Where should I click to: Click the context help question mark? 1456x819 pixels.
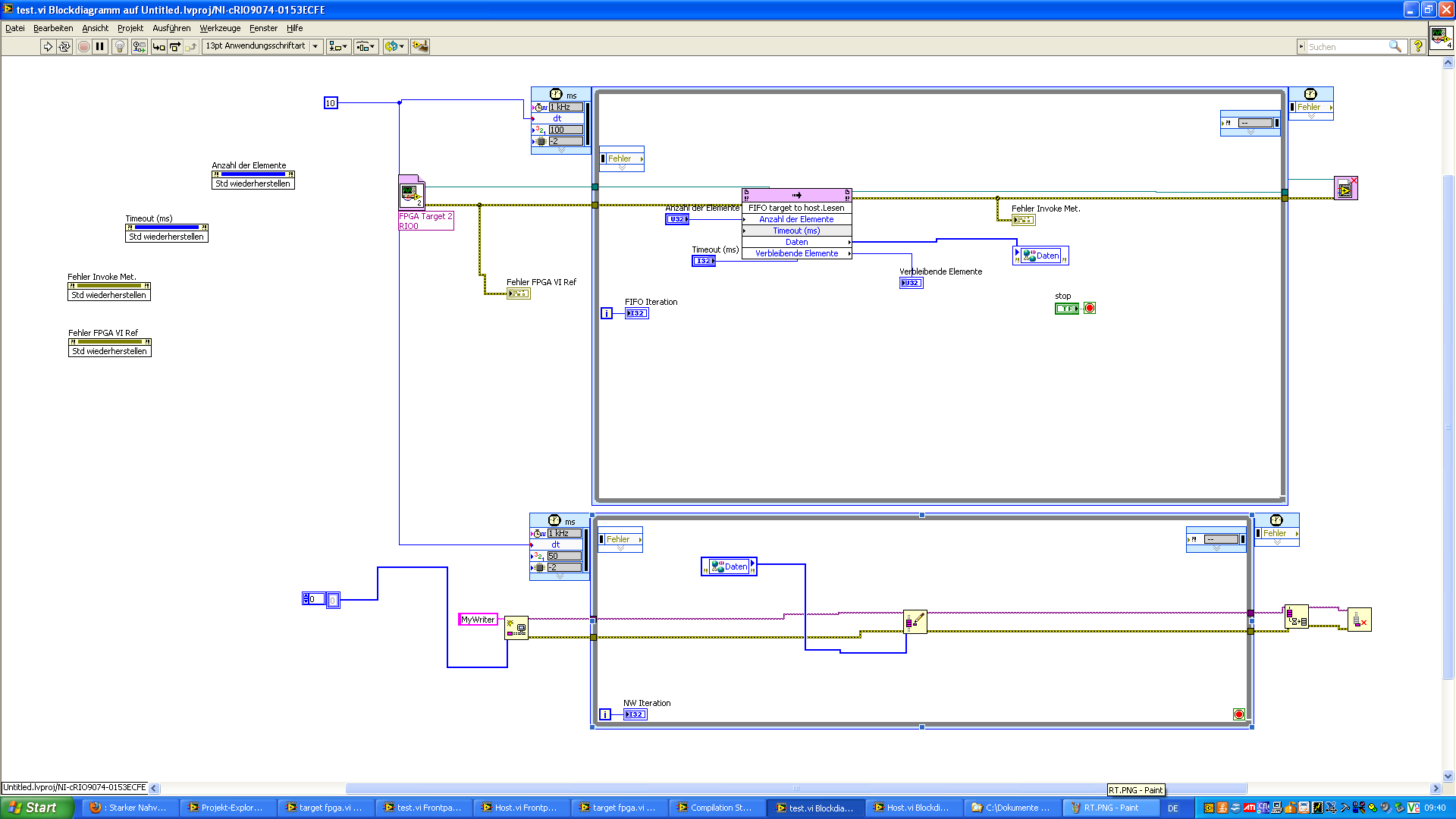pos(1417,47)
